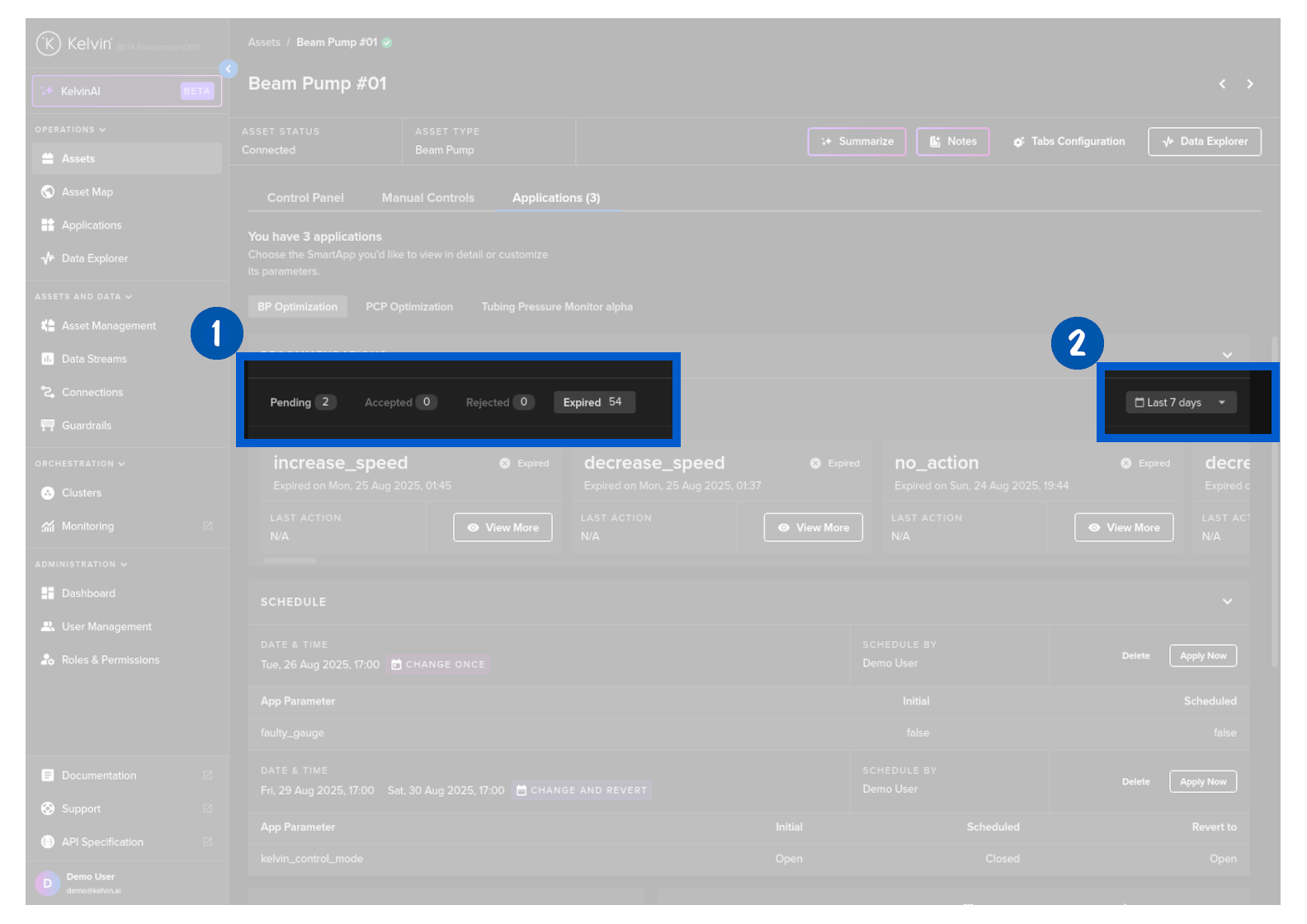Open the Clusters sidebar item
This screenshot has width=1307, height=924.
[x=81, y=493]
